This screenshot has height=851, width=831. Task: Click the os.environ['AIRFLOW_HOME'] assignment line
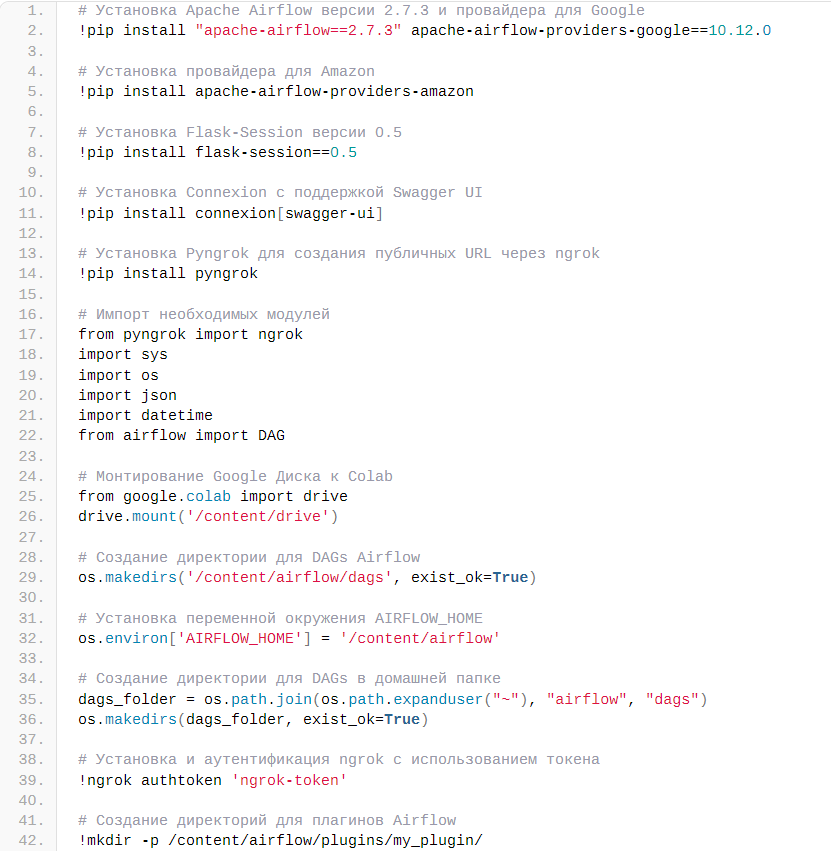[x=289, y=638]
